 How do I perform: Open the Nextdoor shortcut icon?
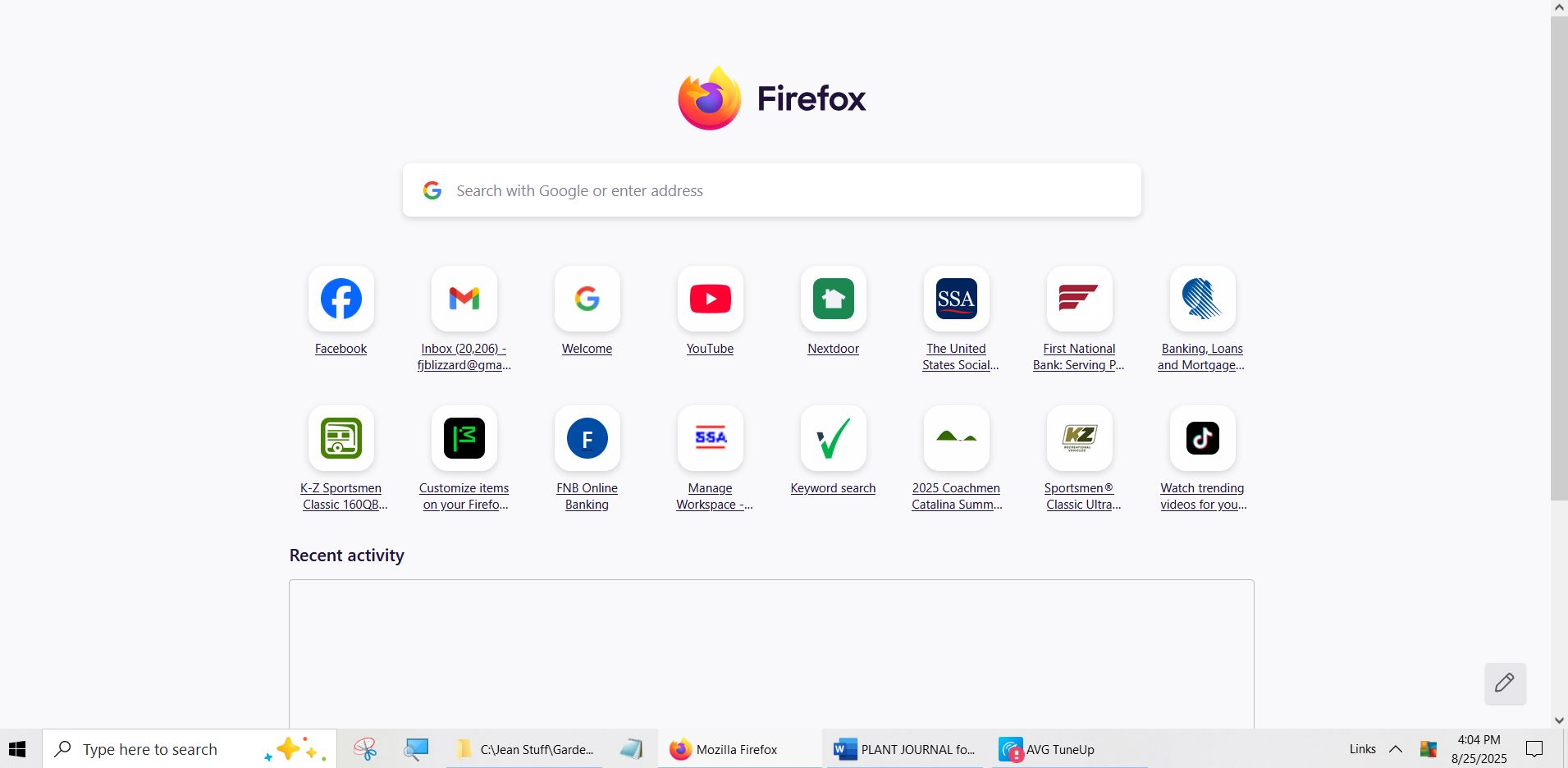834,299
